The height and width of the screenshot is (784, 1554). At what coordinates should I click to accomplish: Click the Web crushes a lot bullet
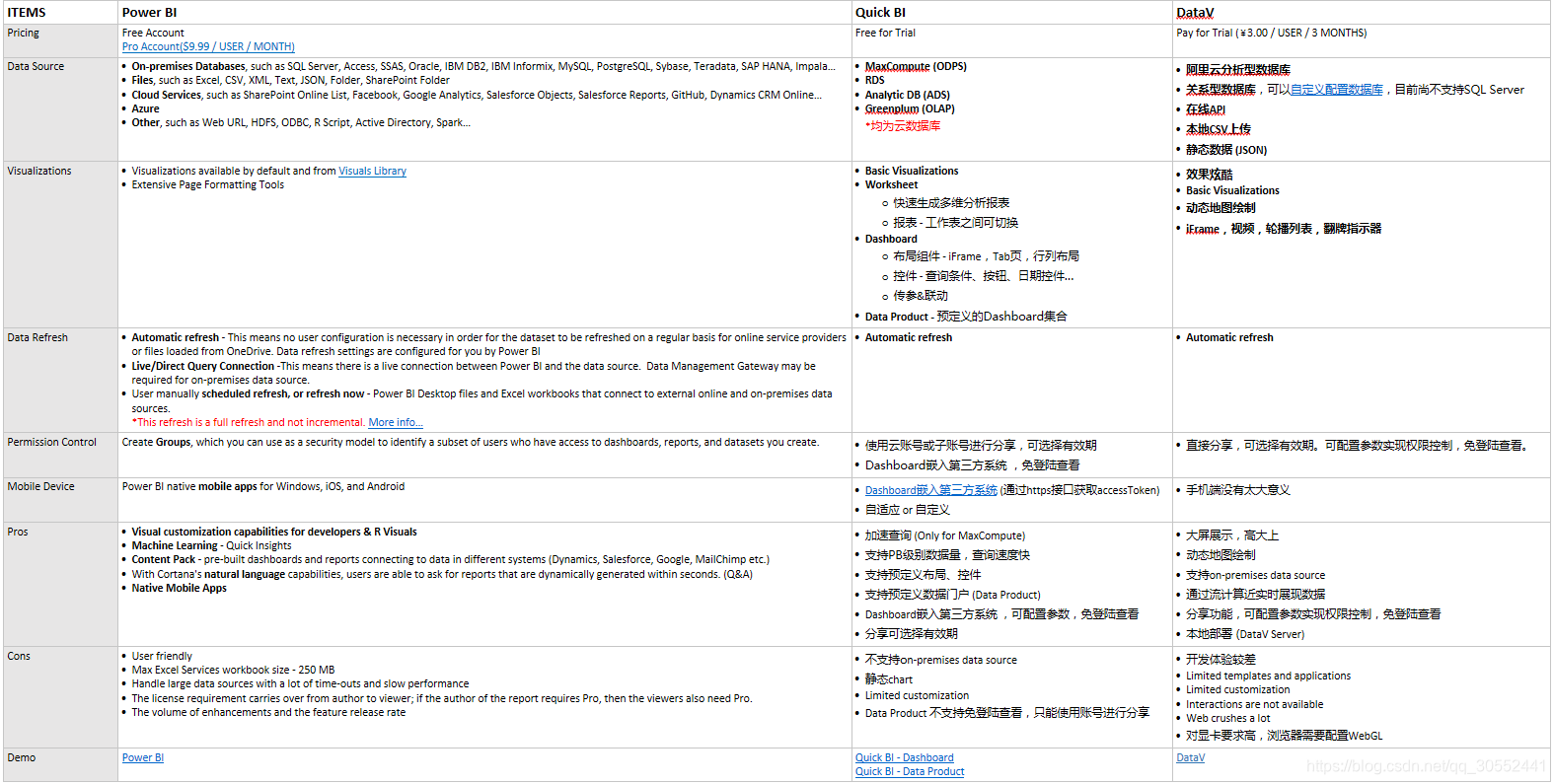[1228, 718]
